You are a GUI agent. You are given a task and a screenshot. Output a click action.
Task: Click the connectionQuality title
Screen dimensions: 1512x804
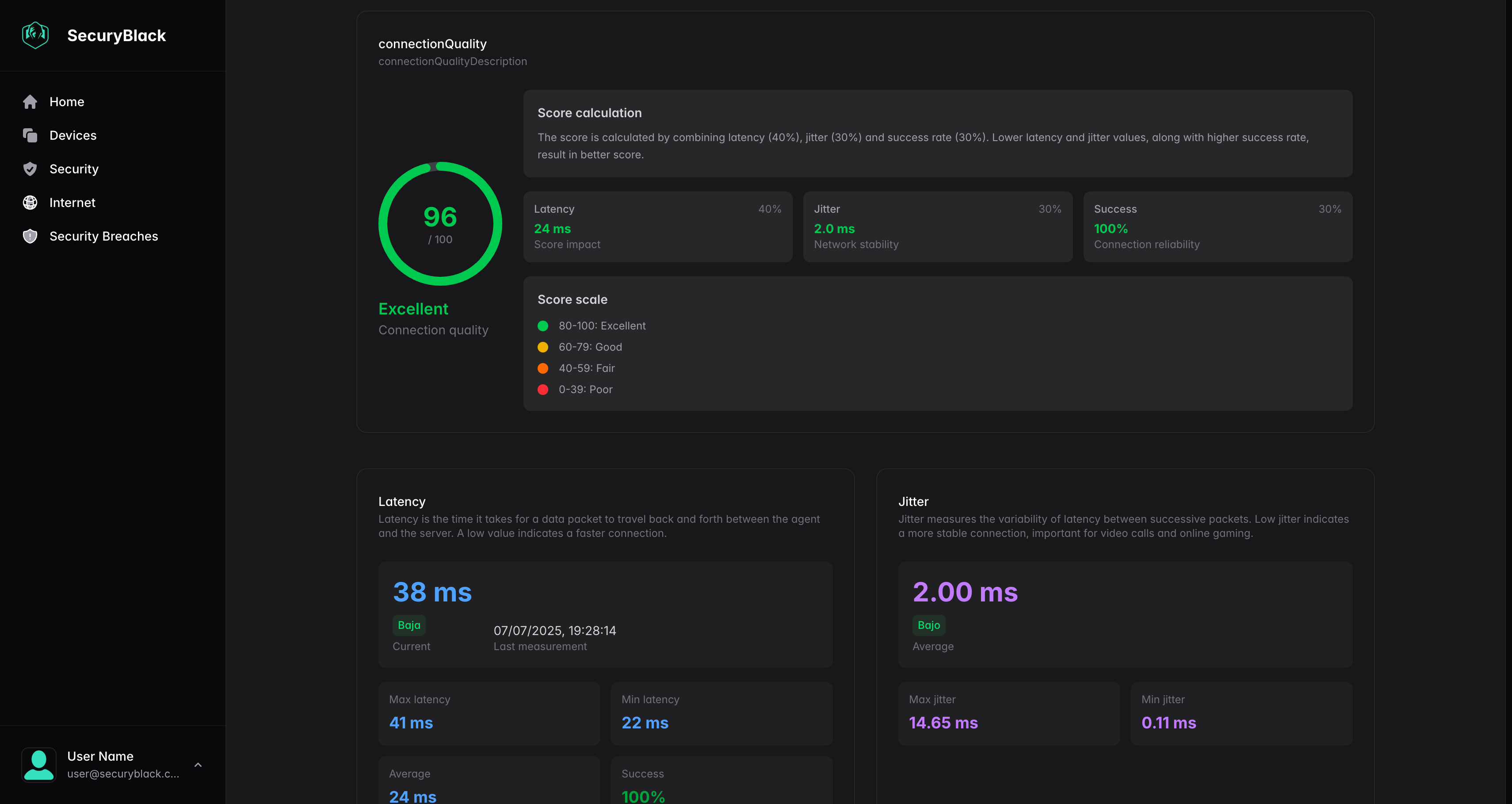click(432, 44)
